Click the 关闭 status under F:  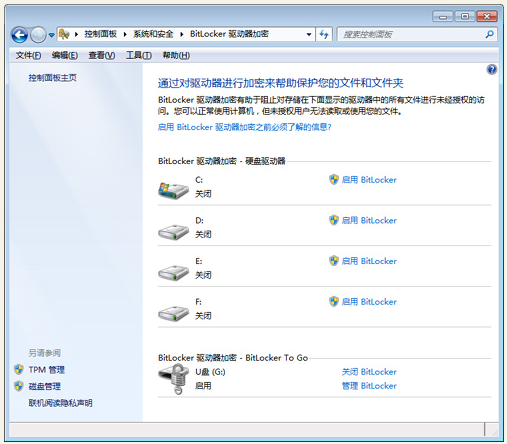pos(203,316)
